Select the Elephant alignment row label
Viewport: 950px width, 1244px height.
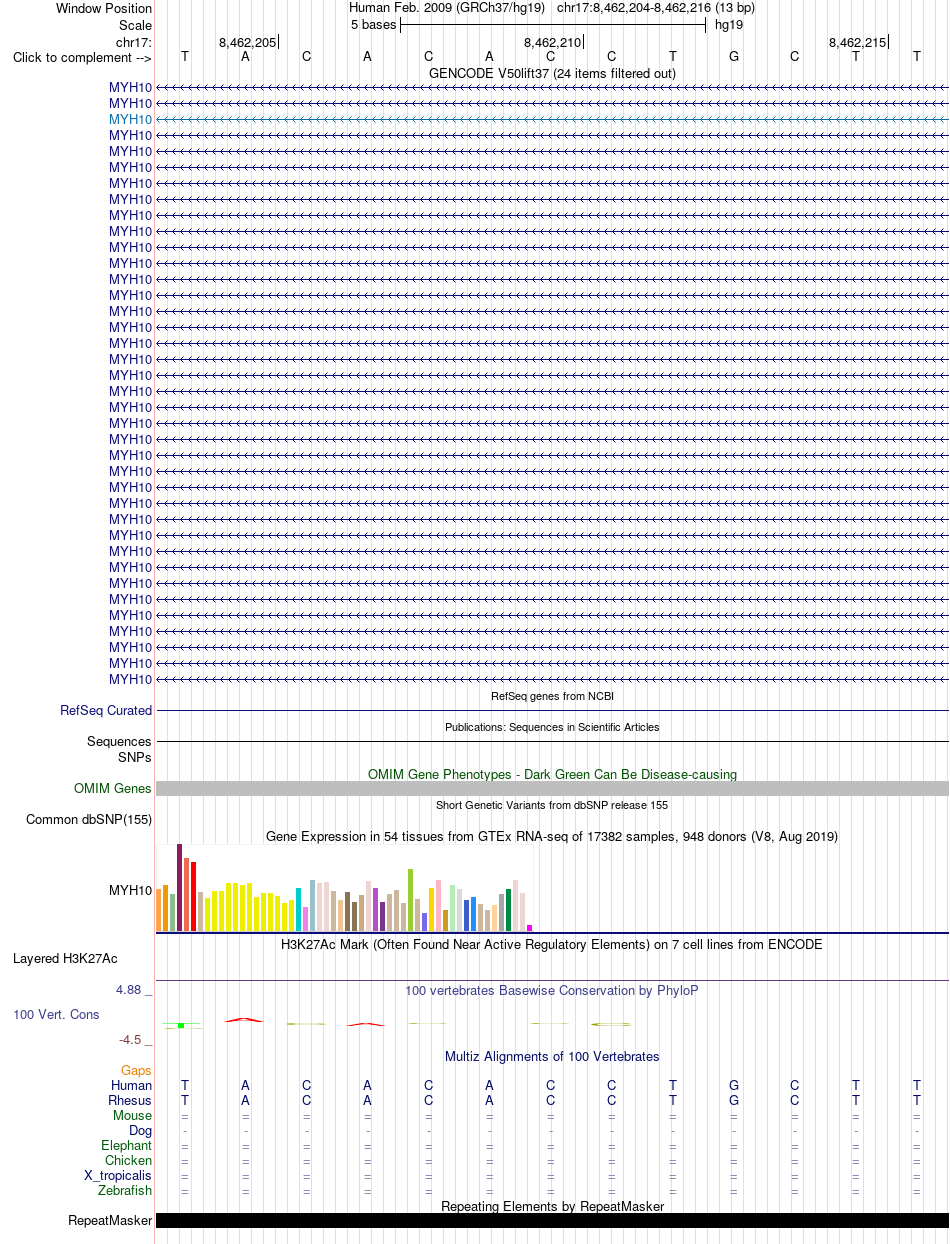127,1145
